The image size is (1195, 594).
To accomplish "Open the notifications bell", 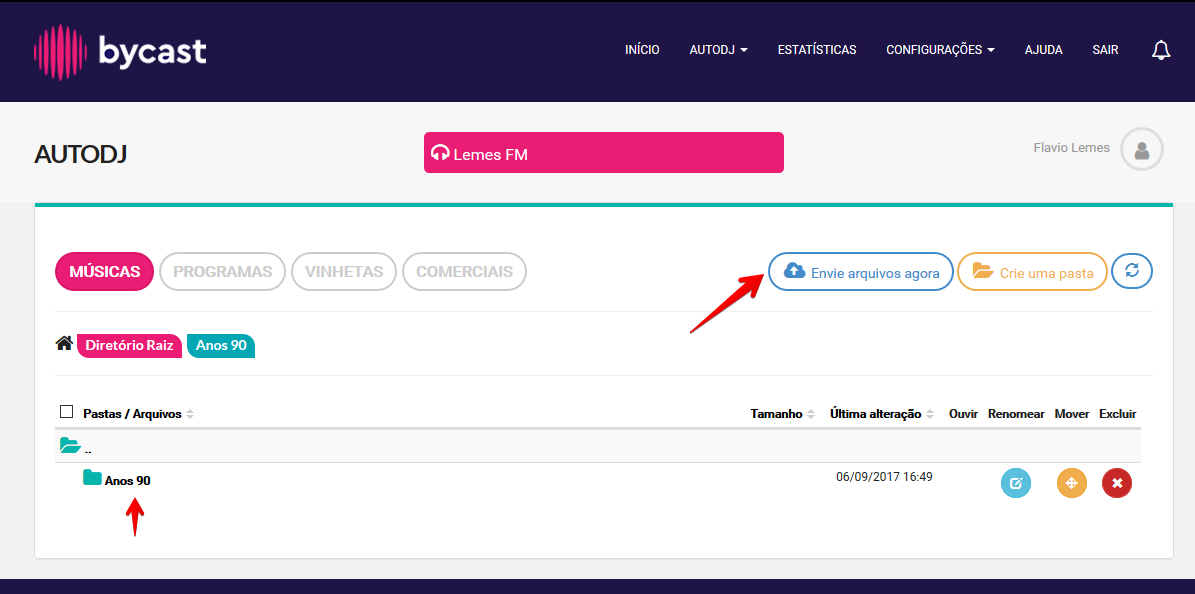I will click(1161, 50).
